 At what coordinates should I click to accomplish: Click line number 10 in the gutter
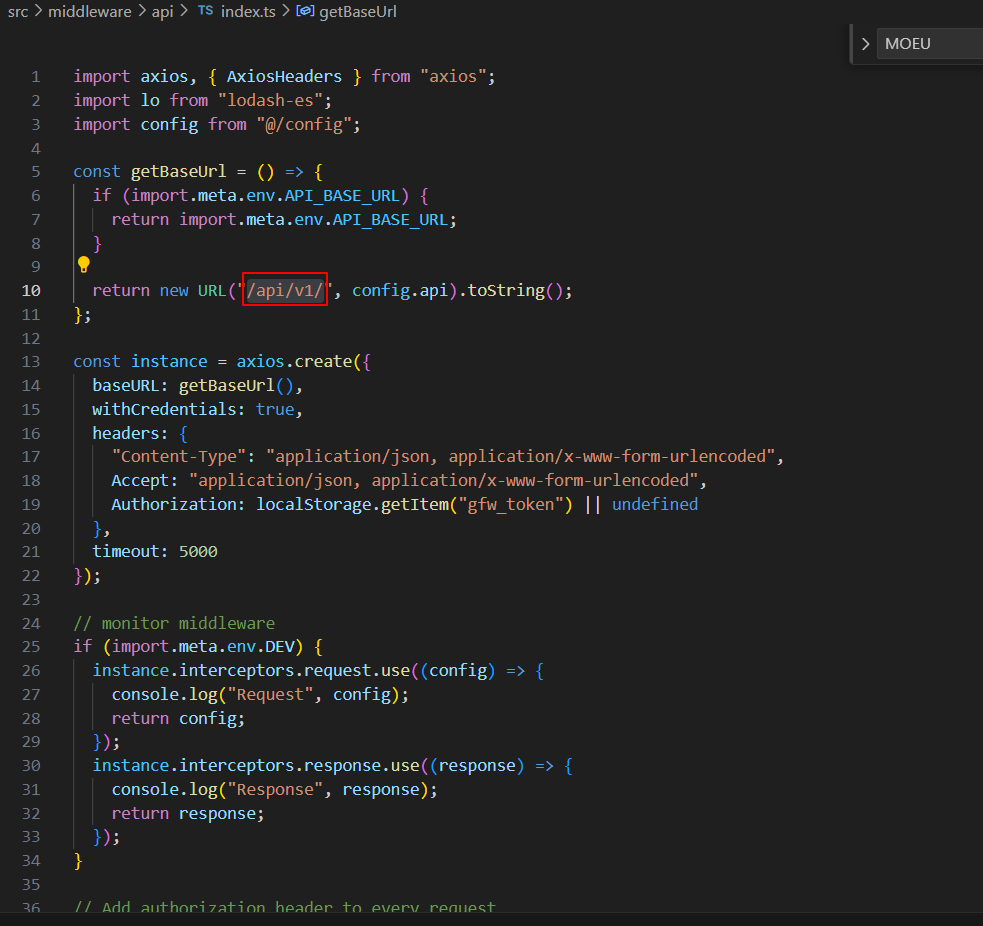pyautogui.click(x=31, y=290)
